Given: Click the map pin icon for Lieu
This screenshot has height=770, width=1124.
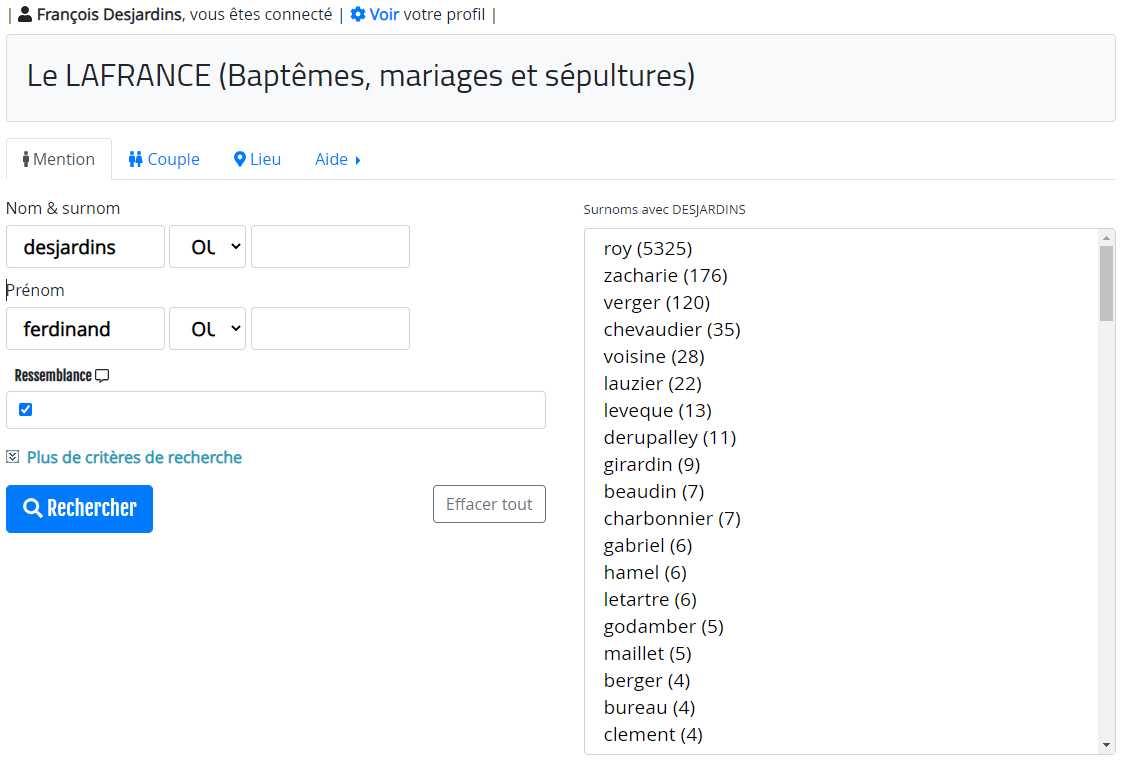Looking at the screenshot, I should click(x=240, y=159).
